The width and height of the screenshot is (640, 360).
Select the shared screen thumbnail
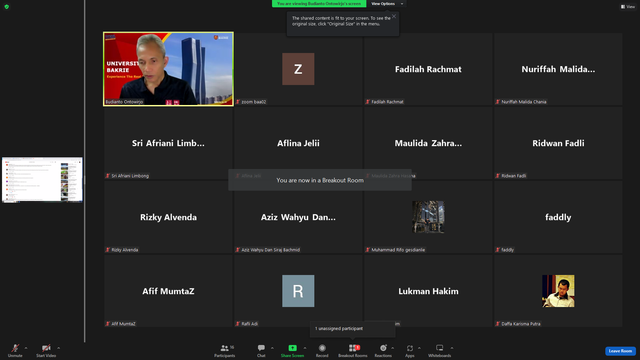tap(42, 180)
